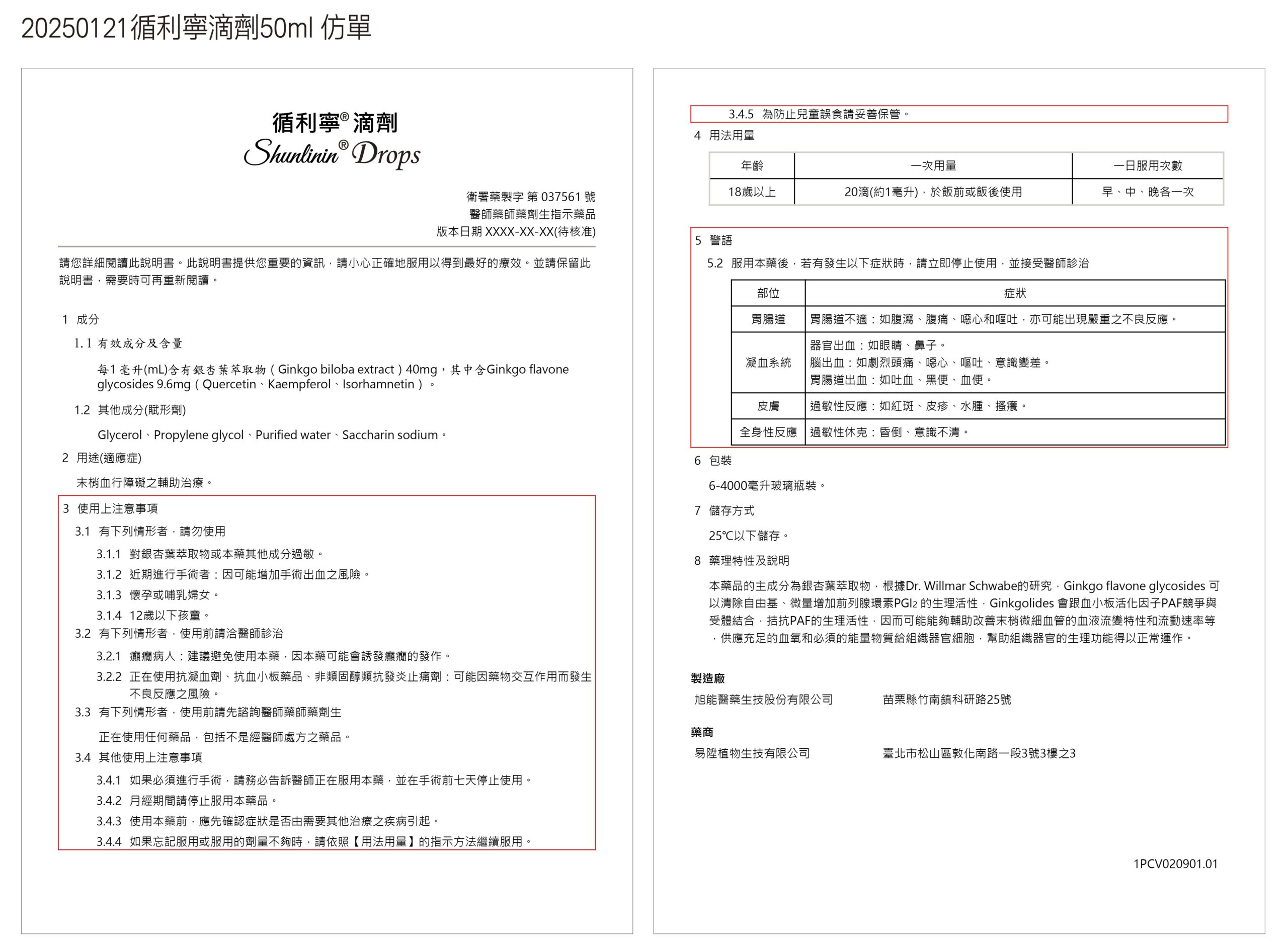Click the document title 20250121循利寧滴劑50ml 仿單

pyautogui.click(x=197, y=27)
